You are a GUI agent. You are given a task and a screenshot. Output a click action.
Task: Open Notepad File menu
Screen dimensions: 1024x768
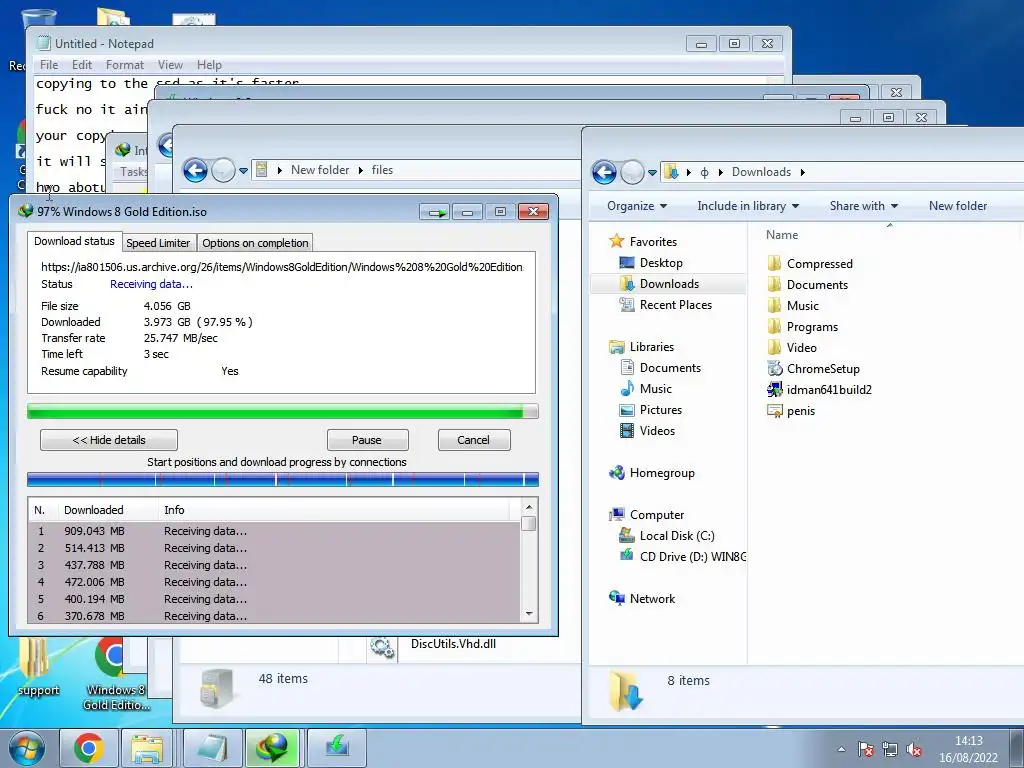[x=49, y=65]
